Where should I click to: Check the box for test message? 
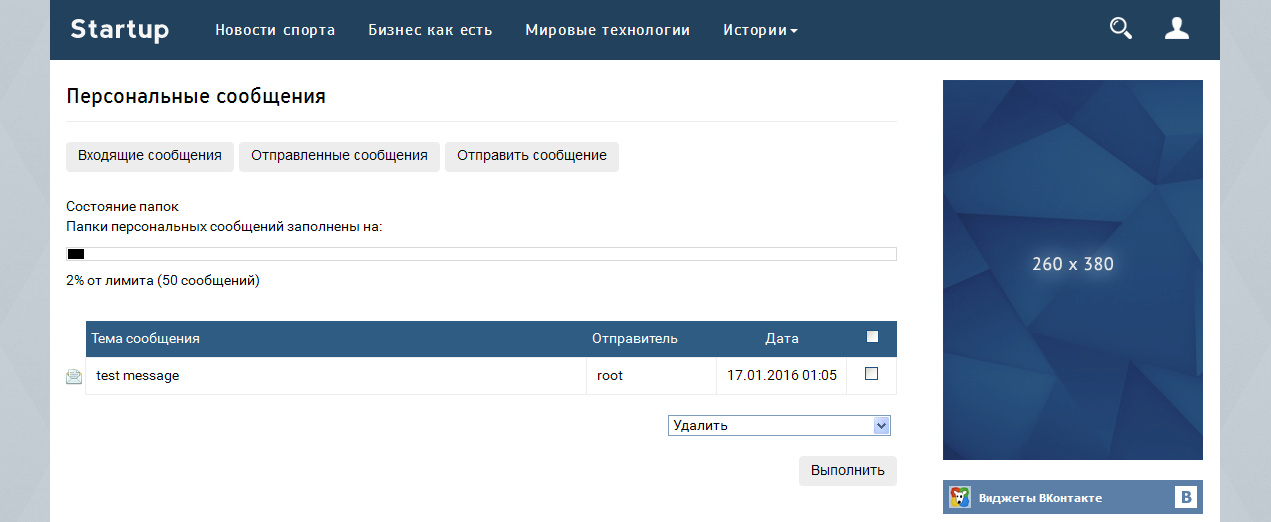tap(871, 374)
